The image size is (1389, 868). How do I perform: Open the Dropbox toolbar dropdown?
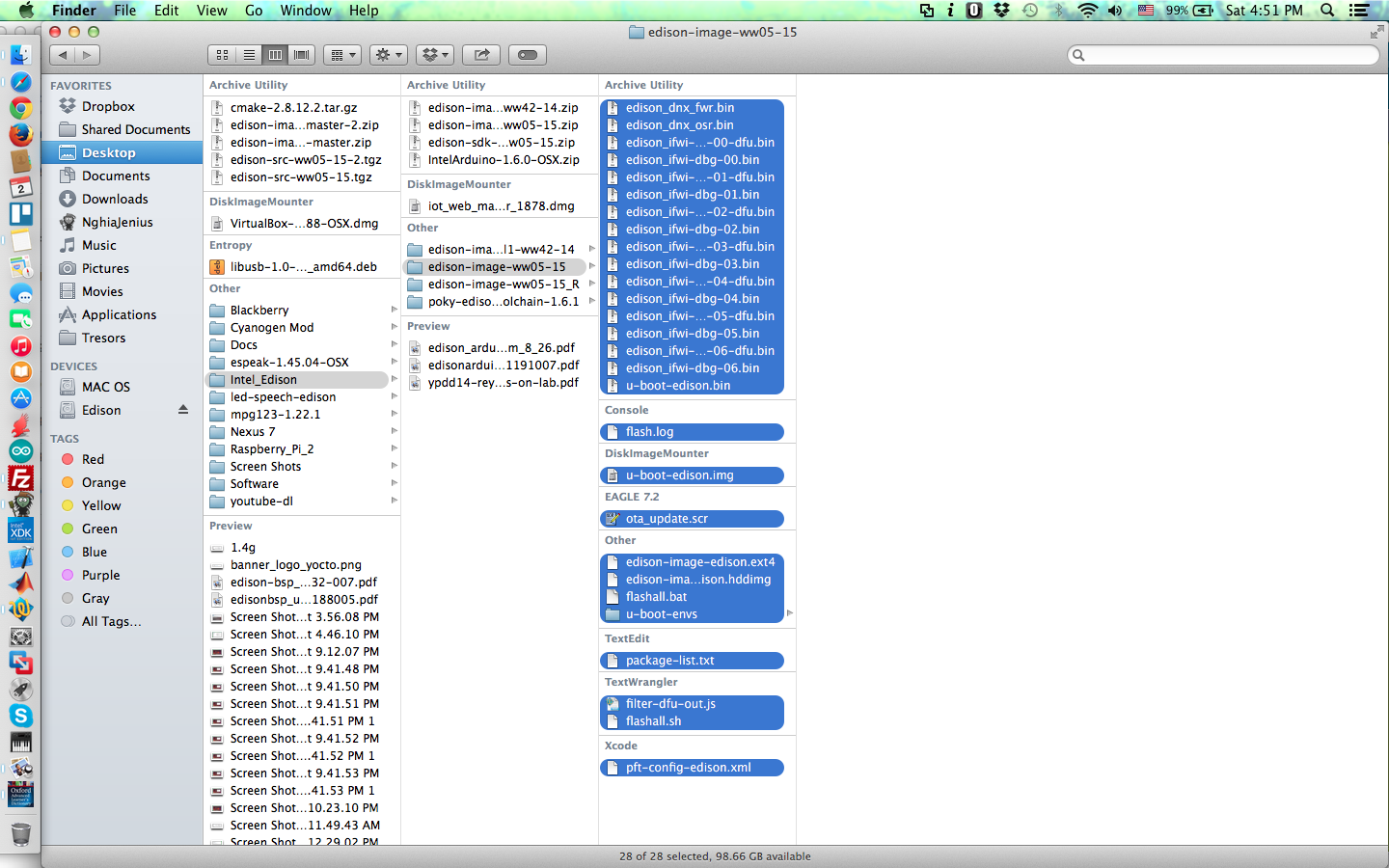pos(435,55)
